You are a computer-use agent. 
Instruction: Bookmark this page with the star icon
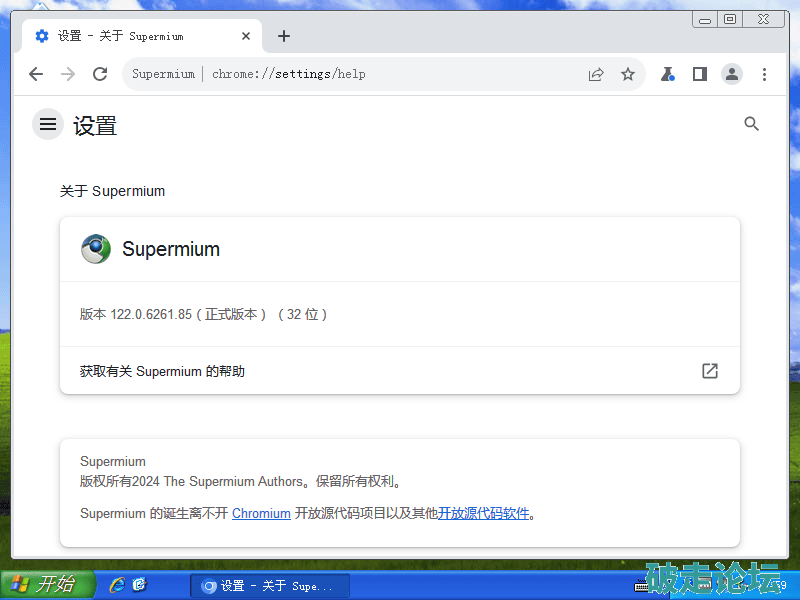click(x=628, y=74)
